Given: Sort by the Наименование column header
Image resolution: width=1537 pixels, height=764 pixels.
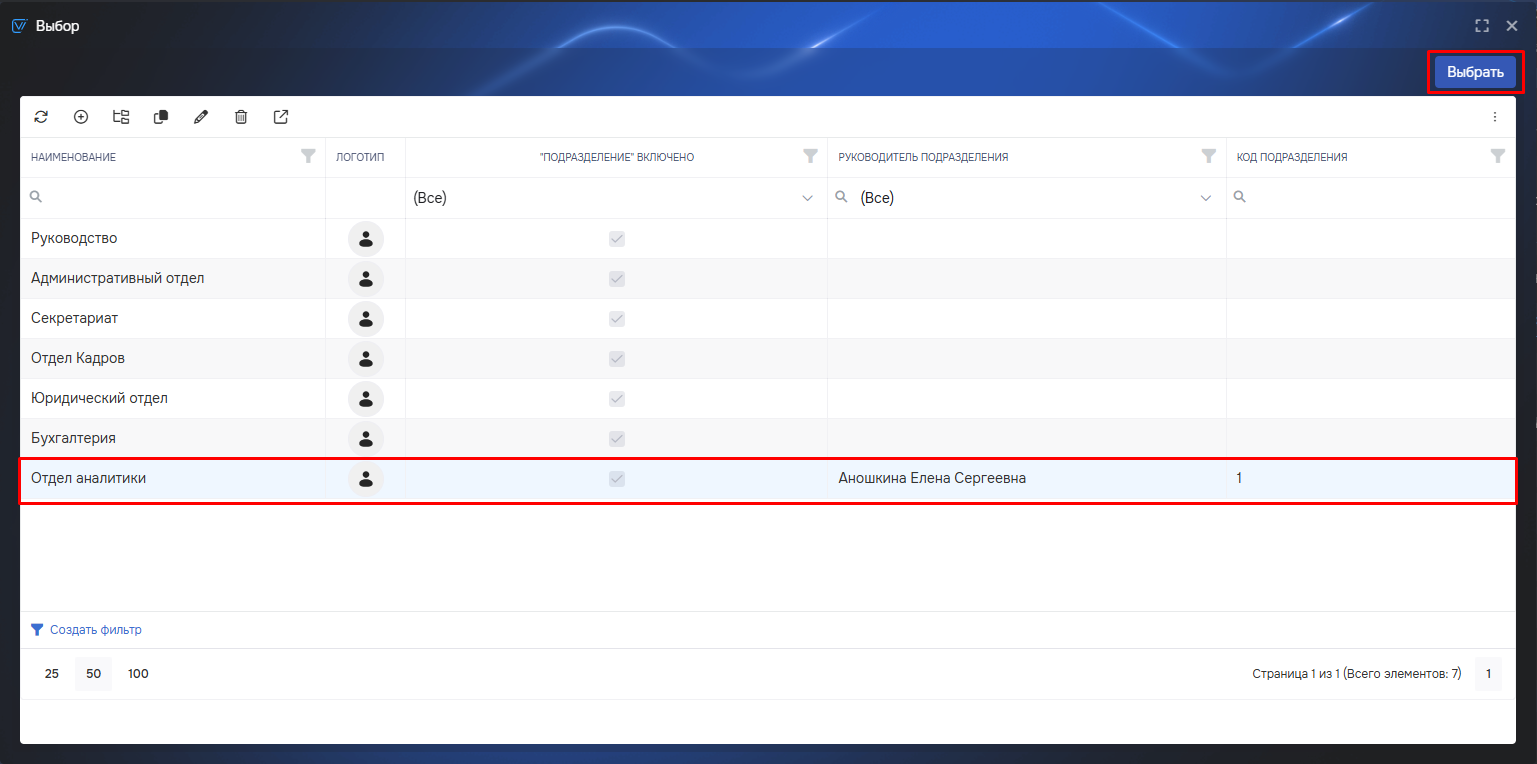Looking at the screenshot, I should (73, 157).
